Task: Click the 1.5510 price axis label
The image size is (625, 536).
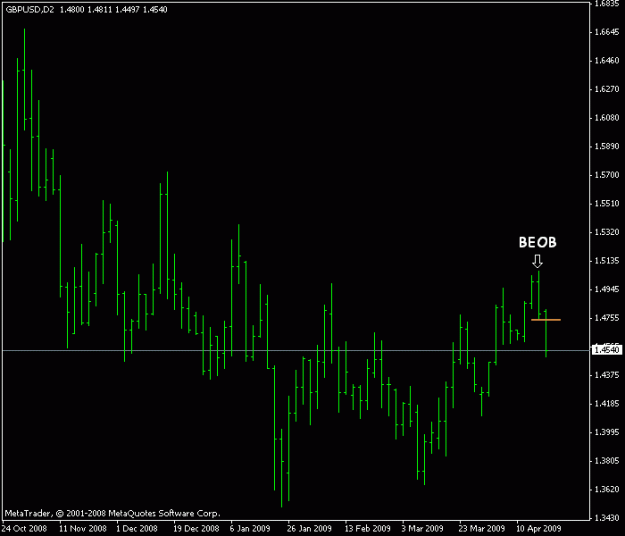Action: coord(607,204)
